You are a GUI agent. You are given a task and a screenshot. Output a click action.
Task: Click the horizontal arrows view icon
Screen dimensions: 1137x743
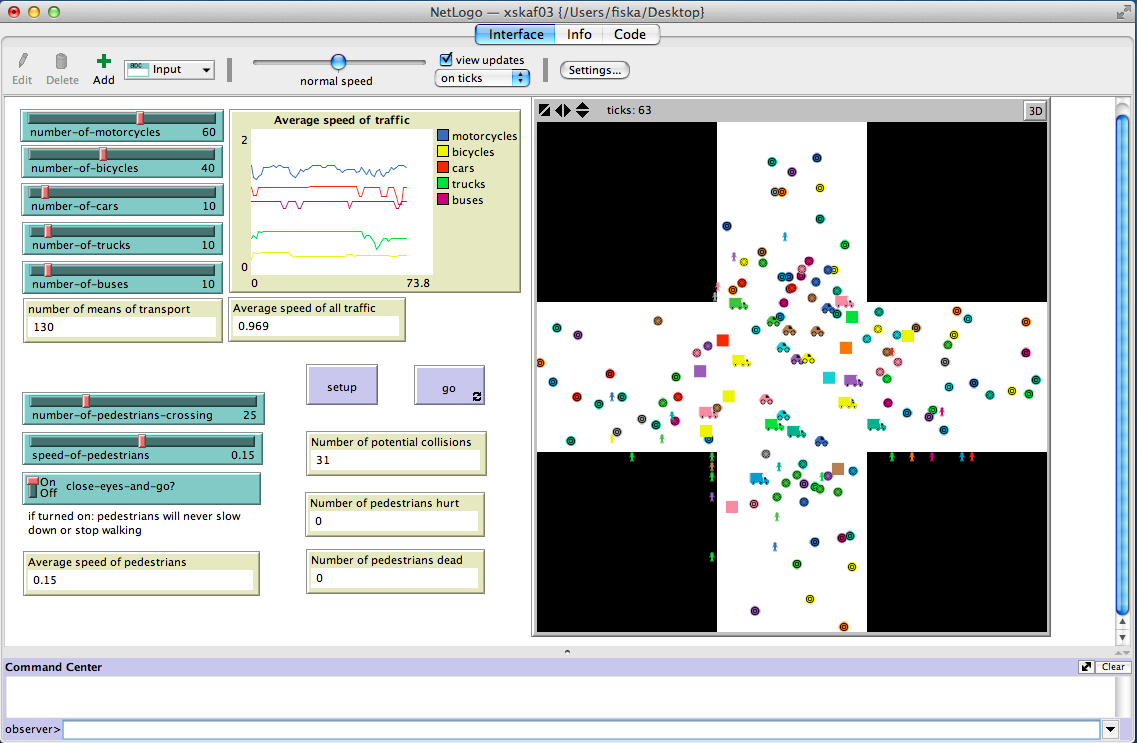pos(563,110)
